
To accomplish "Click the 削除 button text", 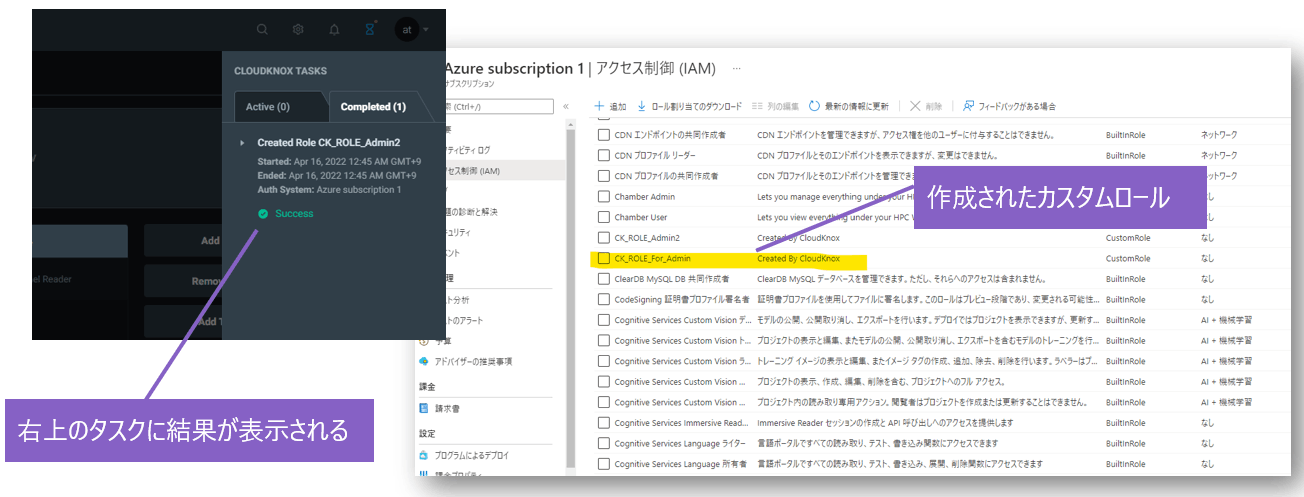I will coord(934,106).
